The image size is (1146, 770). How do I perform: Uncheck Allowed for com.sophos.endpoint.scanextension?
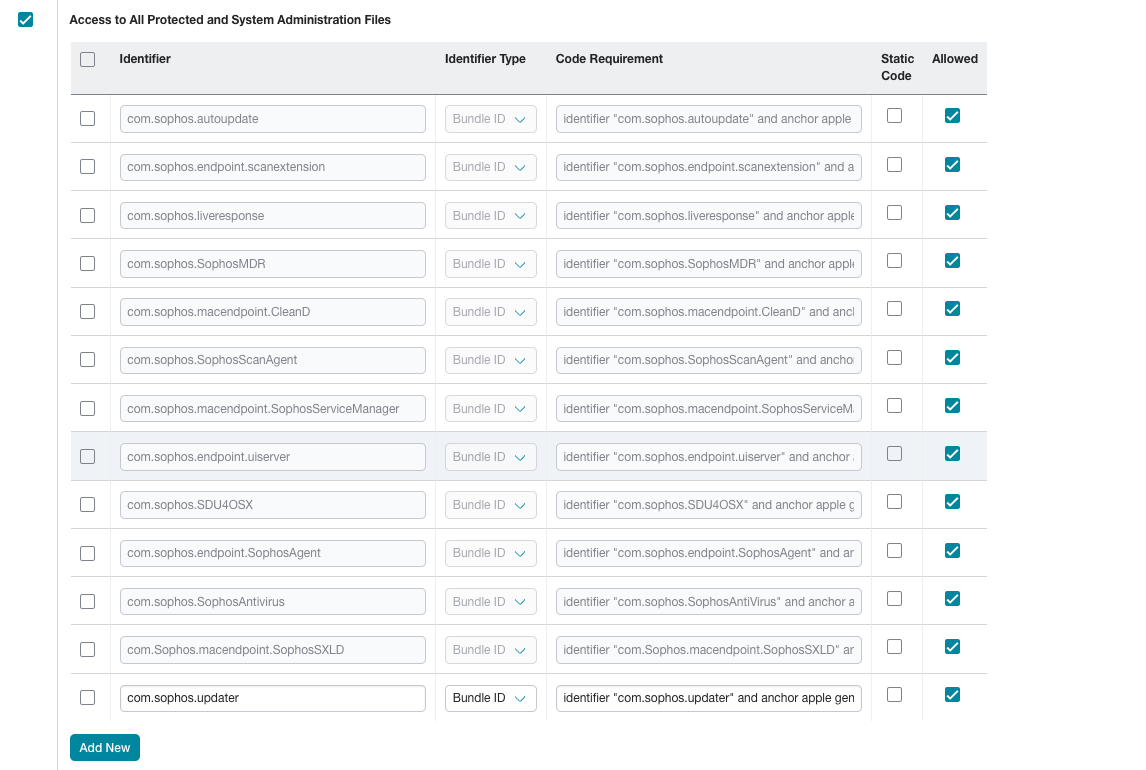point(952,164)
